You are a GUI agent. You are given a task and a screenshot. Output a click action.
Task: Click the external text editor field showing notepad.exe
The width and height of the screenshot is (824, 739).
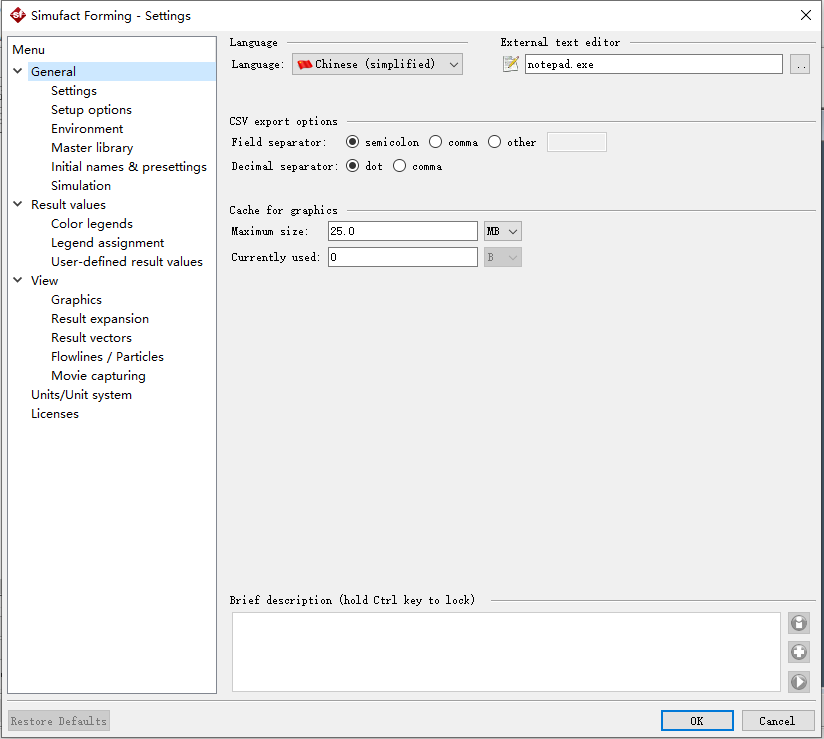654,64
